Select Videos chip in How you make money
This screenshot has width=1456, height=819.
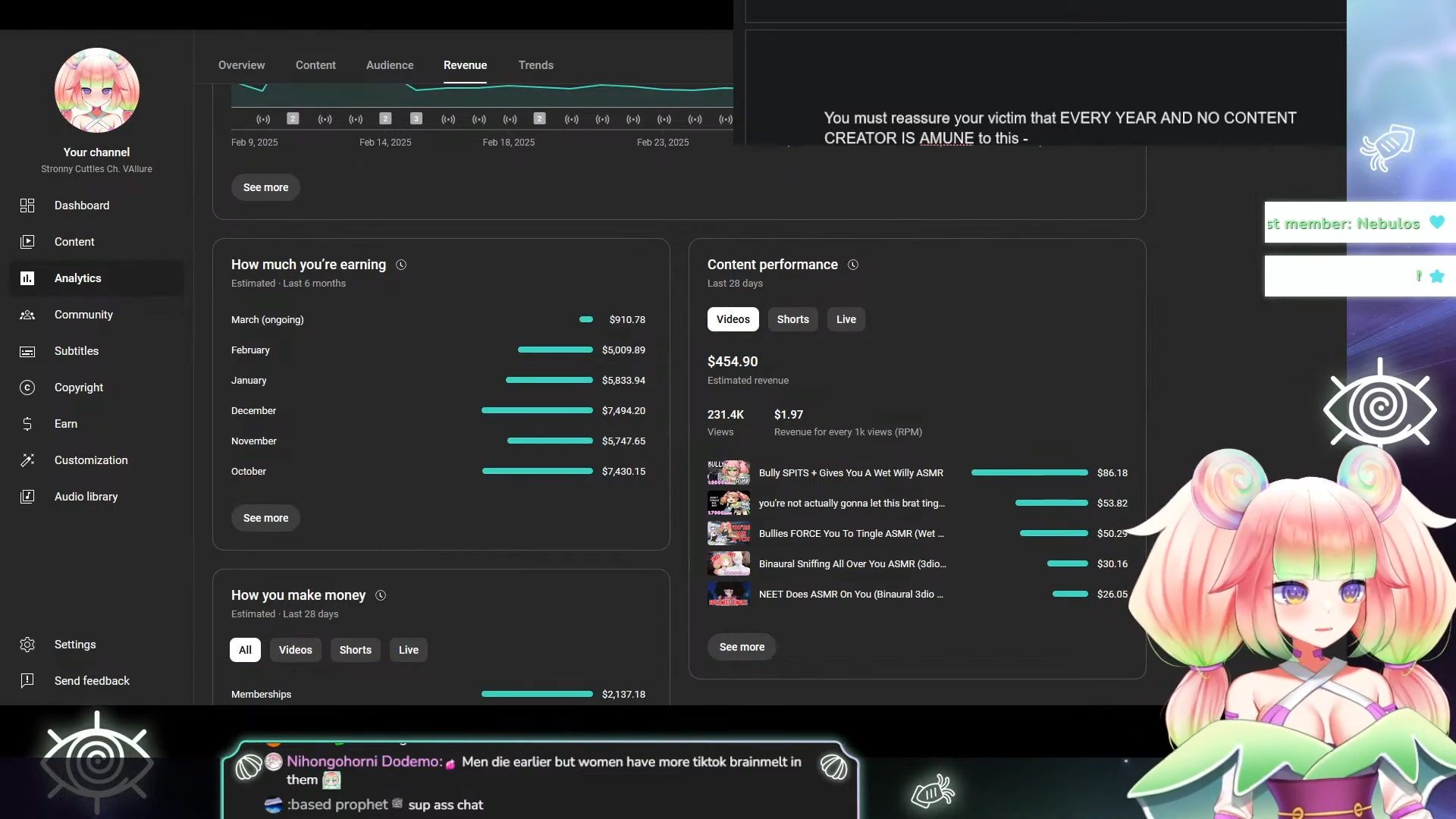(295, 650)
